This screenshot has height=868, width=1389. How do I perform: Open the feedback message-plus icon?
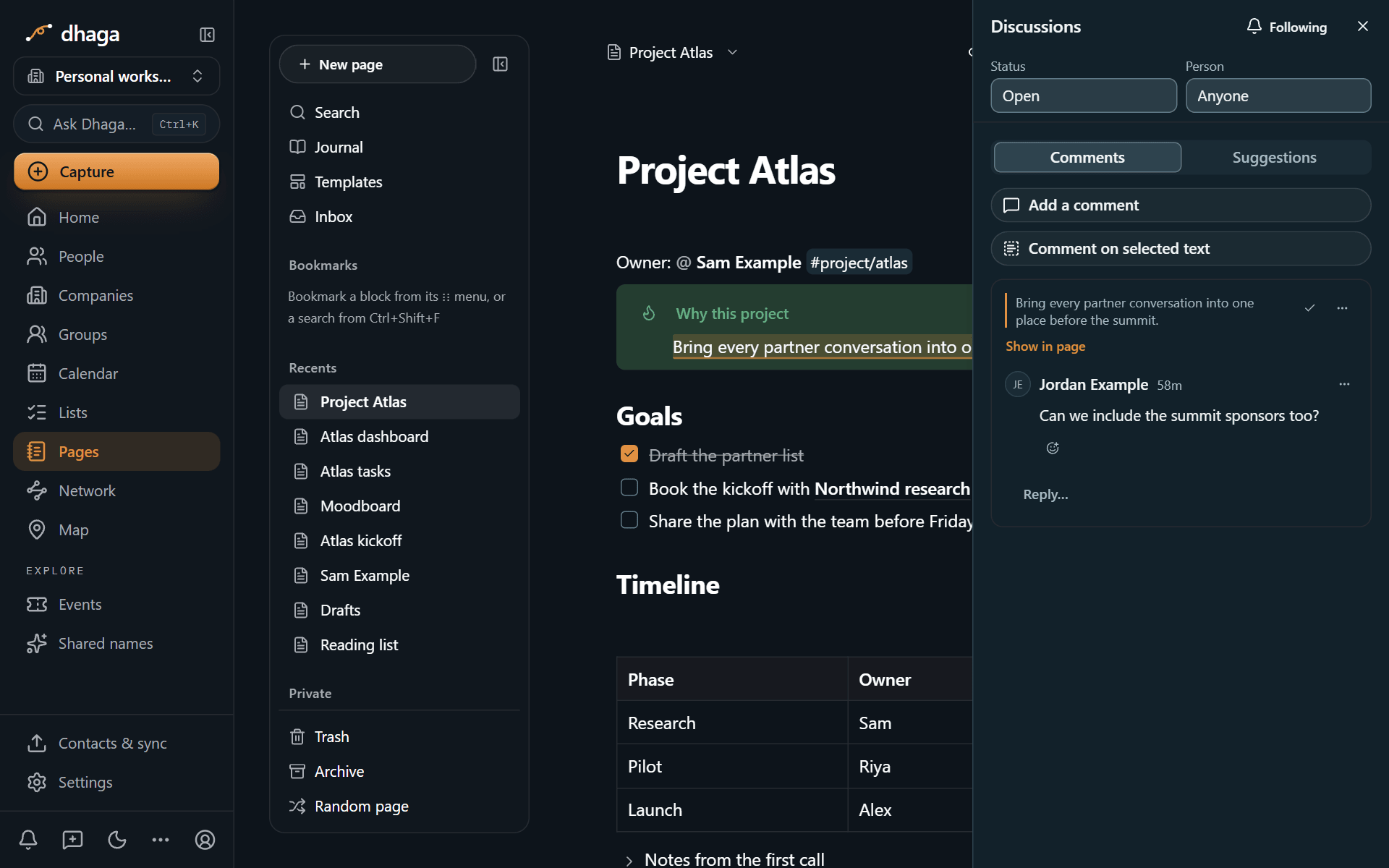(x=72, y=840)
